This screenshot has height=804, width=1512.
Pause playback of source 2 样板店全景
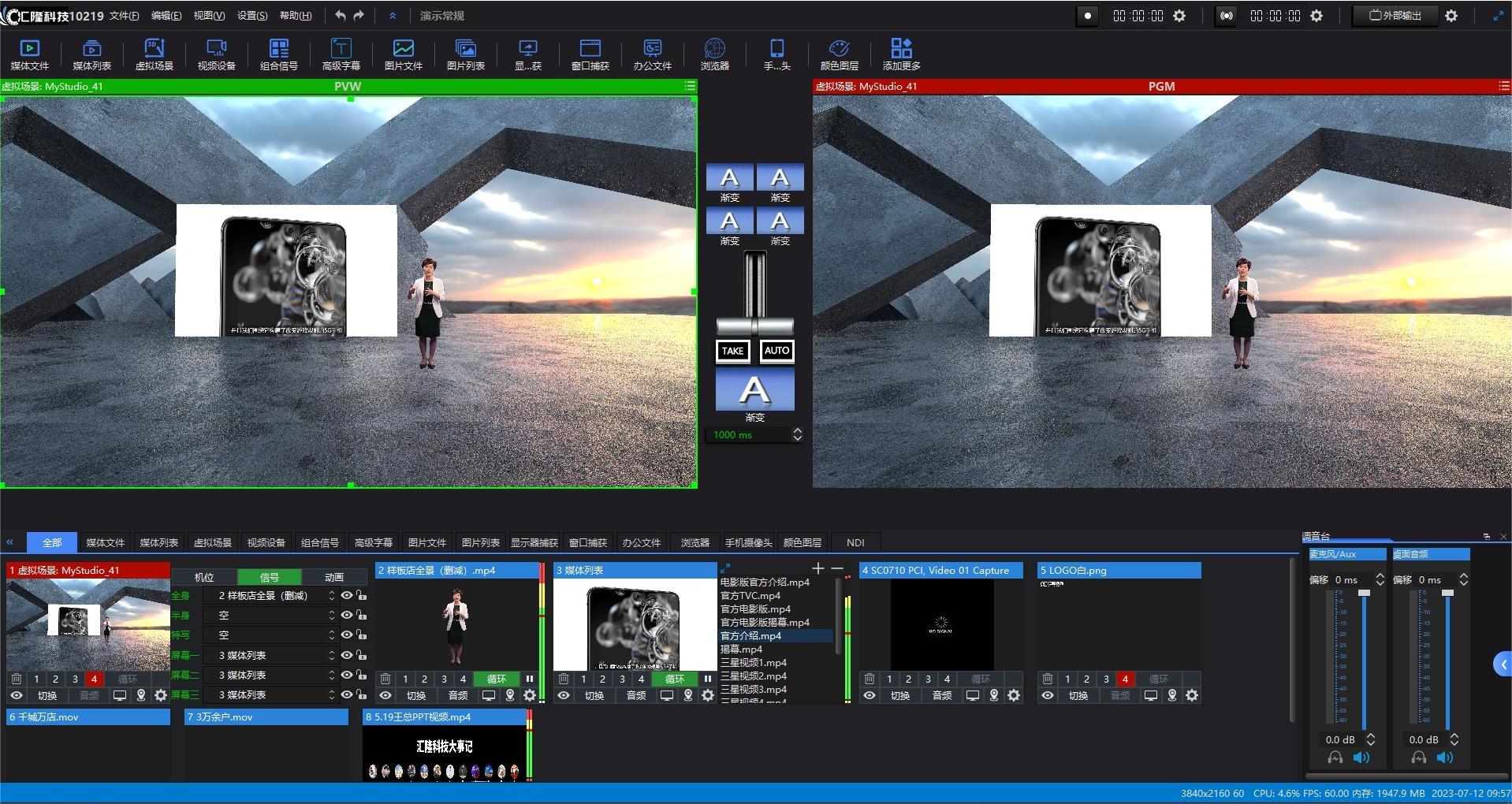coord(530,679)
